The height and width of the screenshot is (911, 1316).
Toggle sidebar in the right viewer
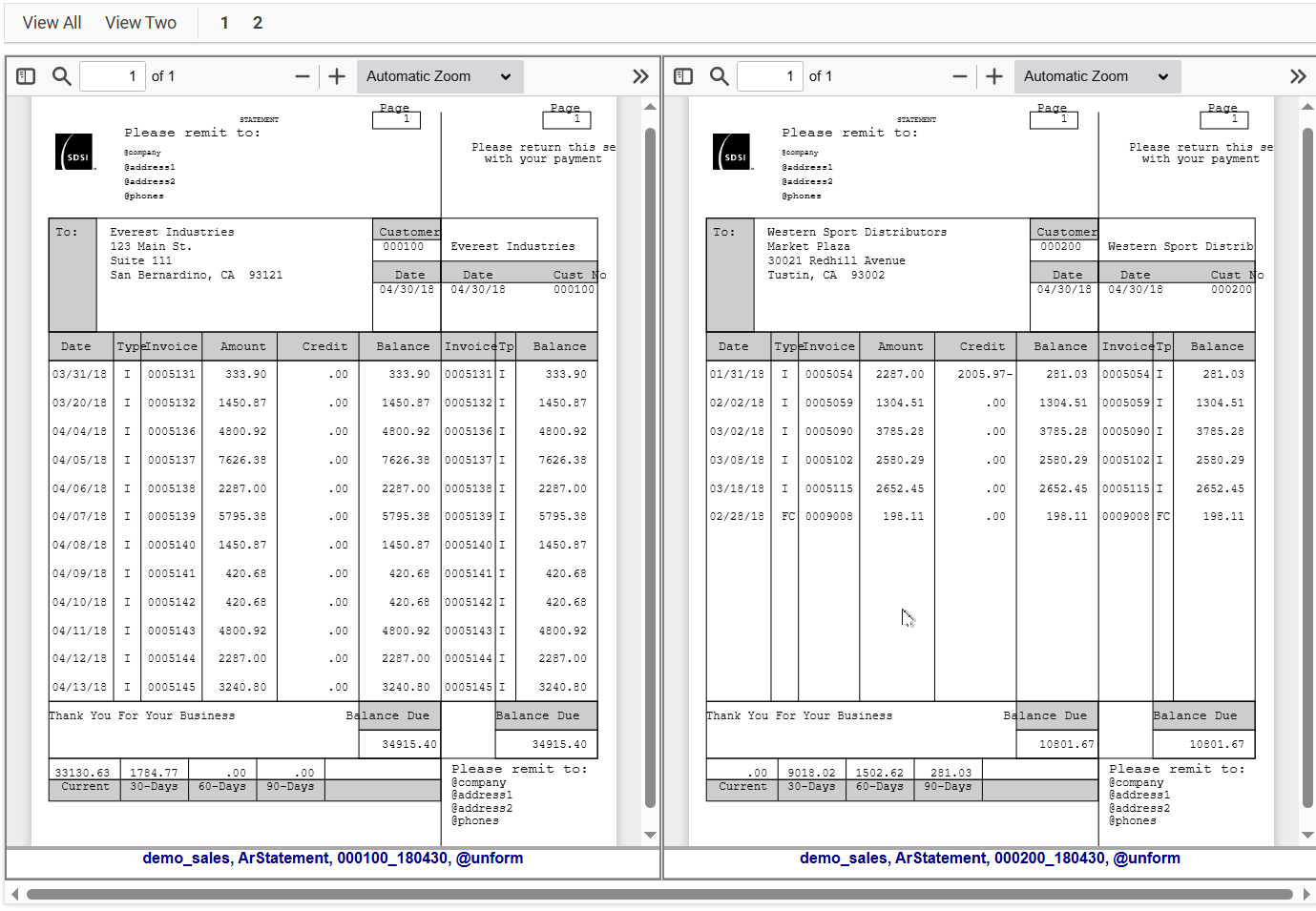[683, 76]
